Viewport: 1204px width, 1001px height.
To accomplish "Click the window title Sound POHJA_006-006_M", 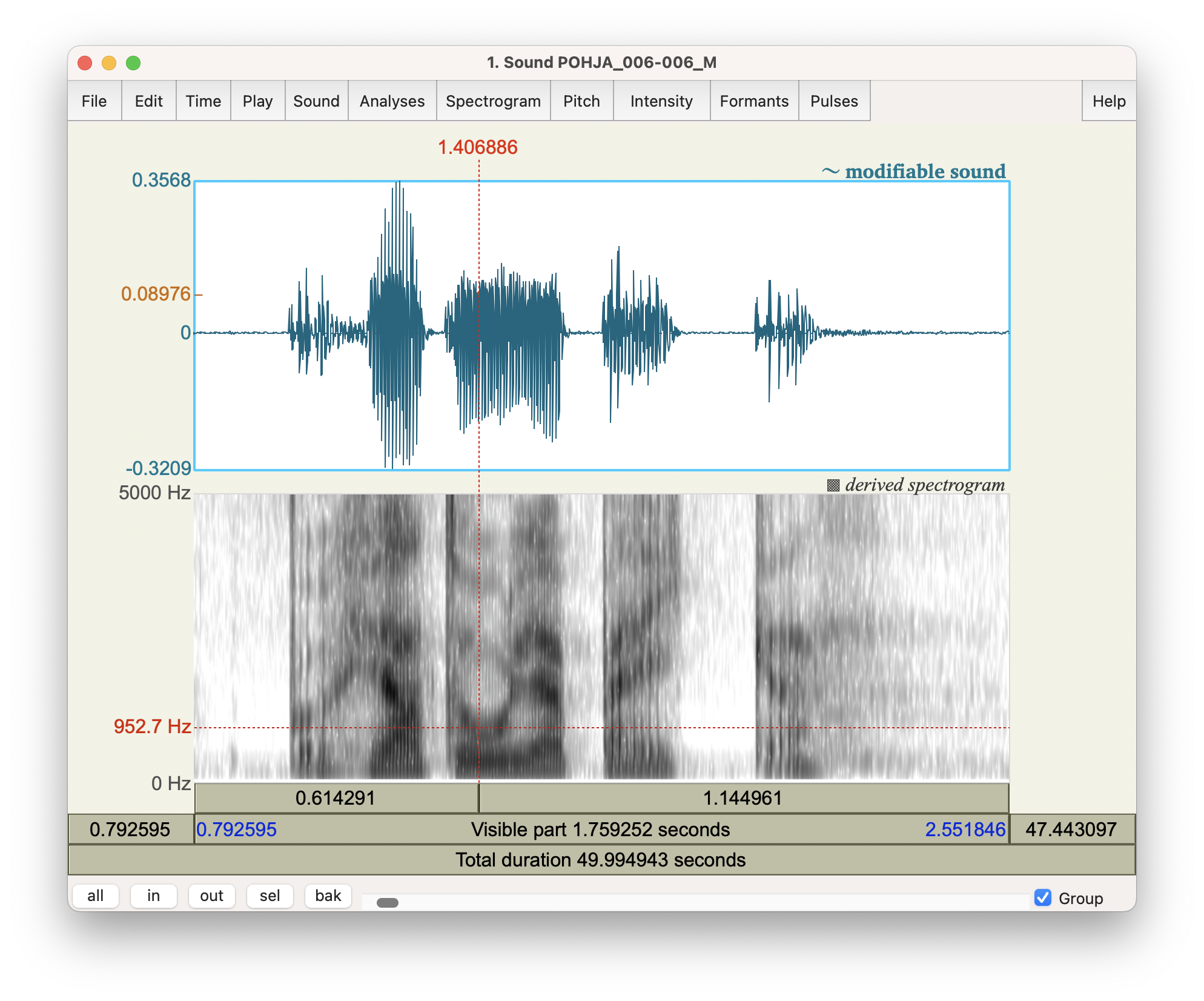I will 601,62.
